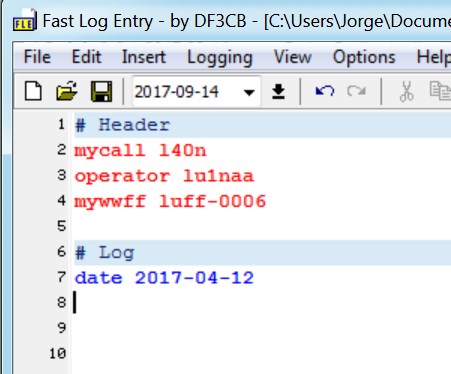
Task: Open a log with the folder icon
Action: tap(67, 91)
